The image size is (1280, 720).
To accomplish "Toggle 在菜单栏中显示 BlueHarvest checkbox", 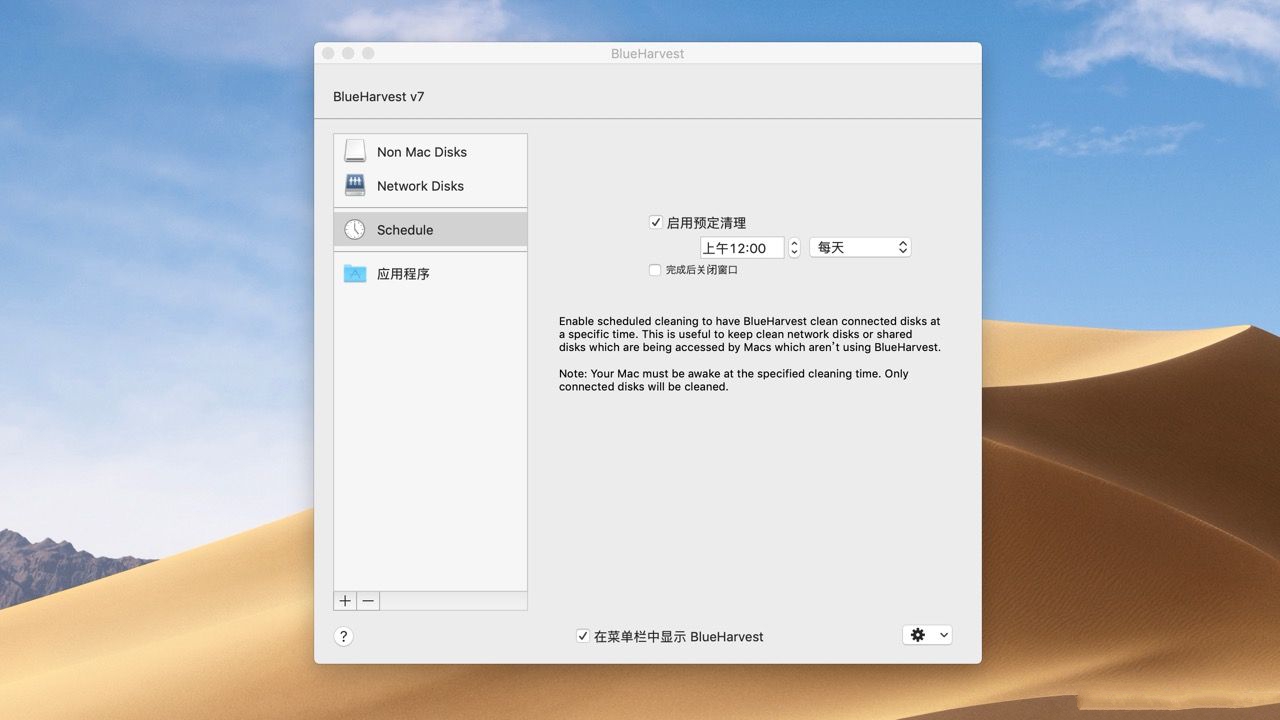I will [x=583, y=635].
